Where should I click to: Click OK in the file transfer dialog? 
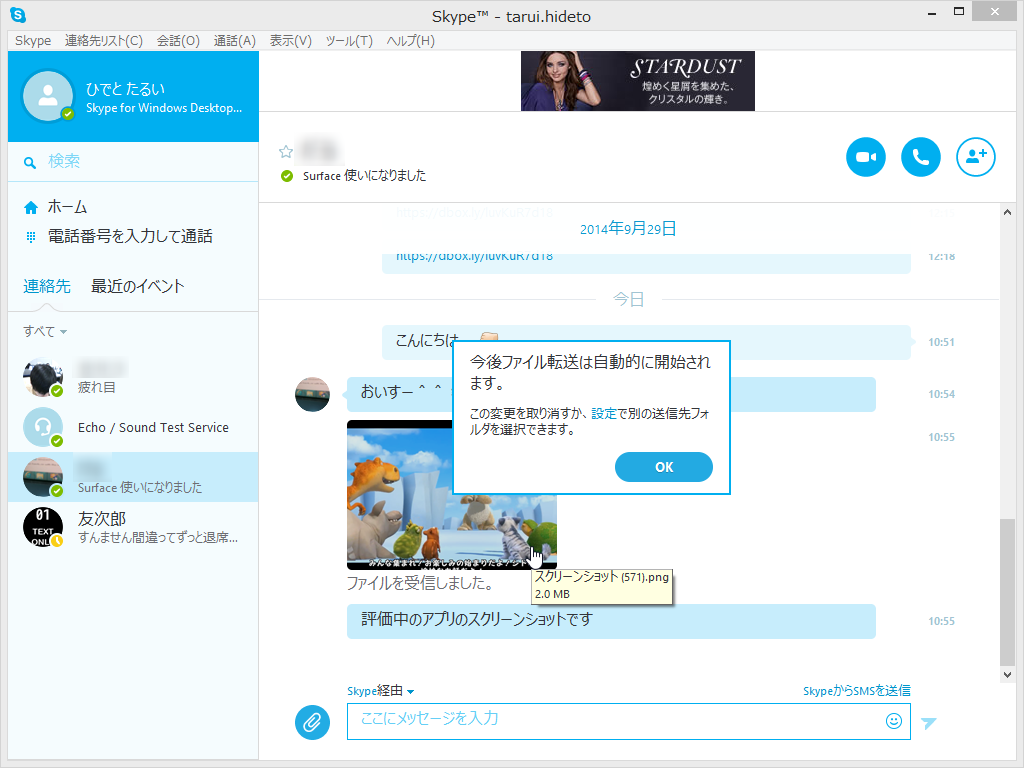pos(664,467)
